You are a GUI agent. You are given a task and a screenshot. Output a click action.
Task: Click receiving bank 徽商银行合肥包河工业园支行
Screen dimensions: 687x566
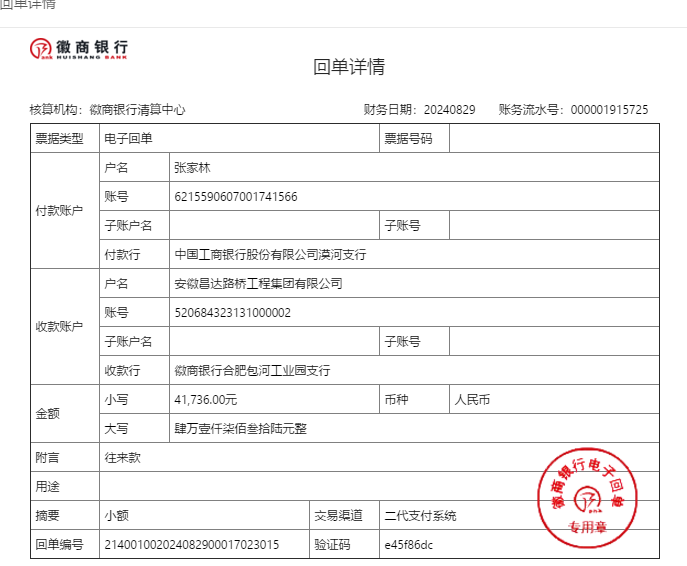tap(252, 371)
